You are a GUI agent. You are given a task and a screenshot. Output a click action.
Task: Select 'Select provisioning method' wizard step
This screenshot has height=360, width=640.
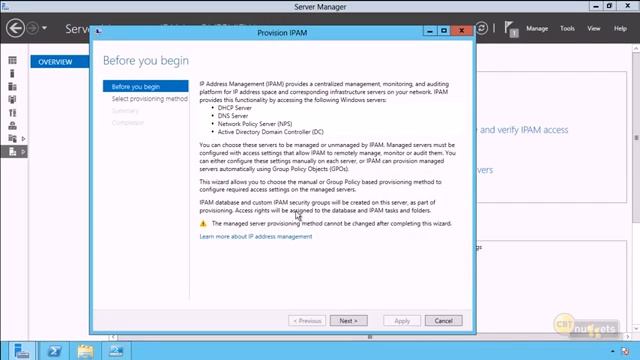tap(150, 99)
